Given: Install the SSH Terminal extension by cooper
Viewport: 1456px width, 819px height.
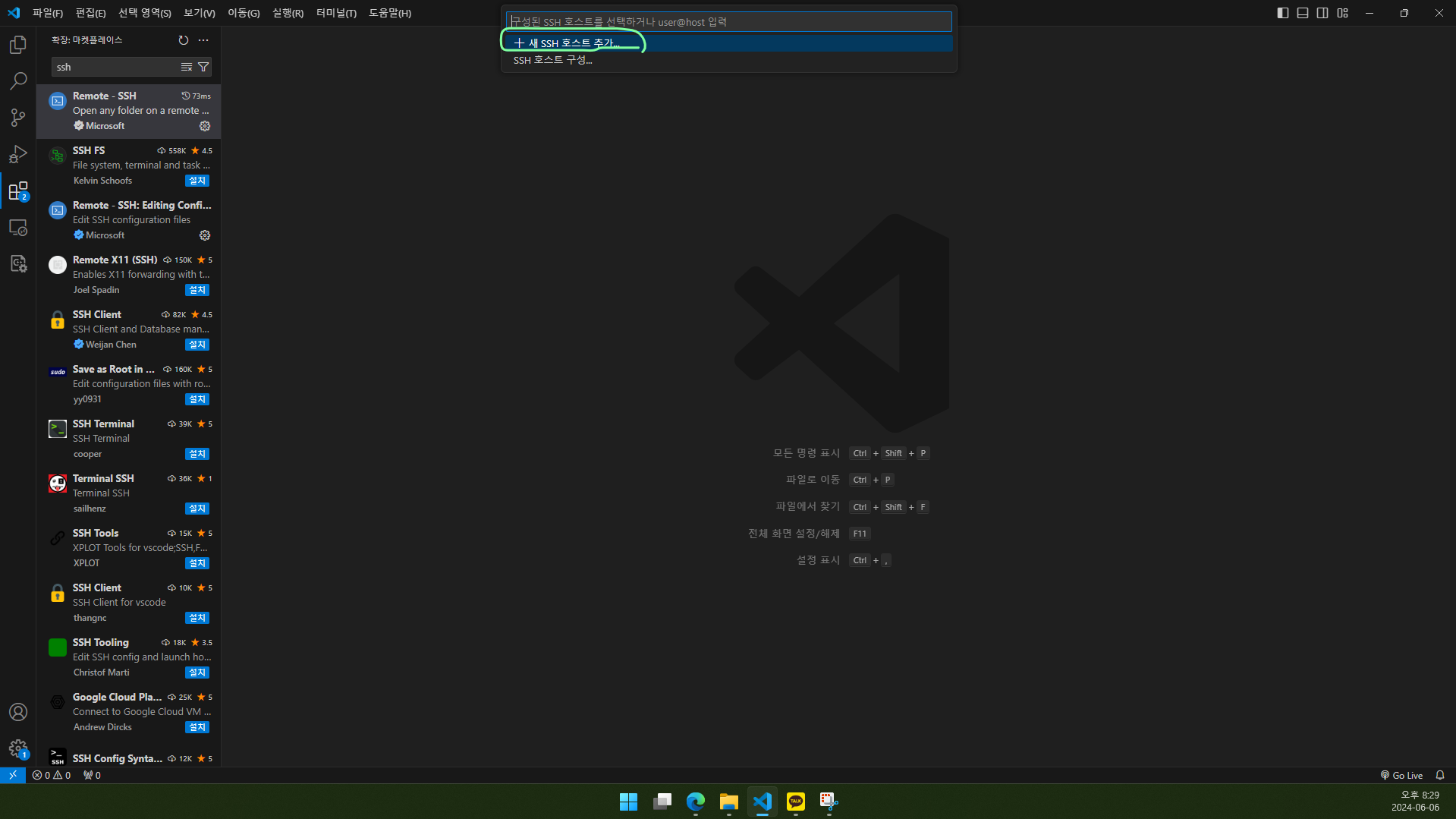Looking at the screenshot, I should click(x=197, y=454).
